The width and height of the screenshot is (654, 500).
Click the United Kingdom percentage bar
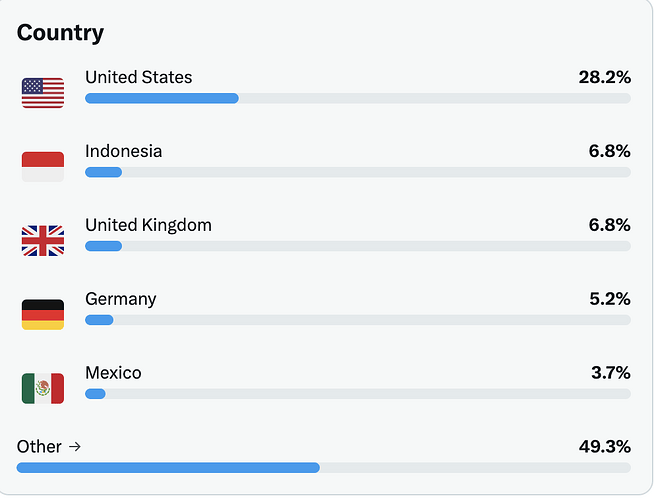357,246
